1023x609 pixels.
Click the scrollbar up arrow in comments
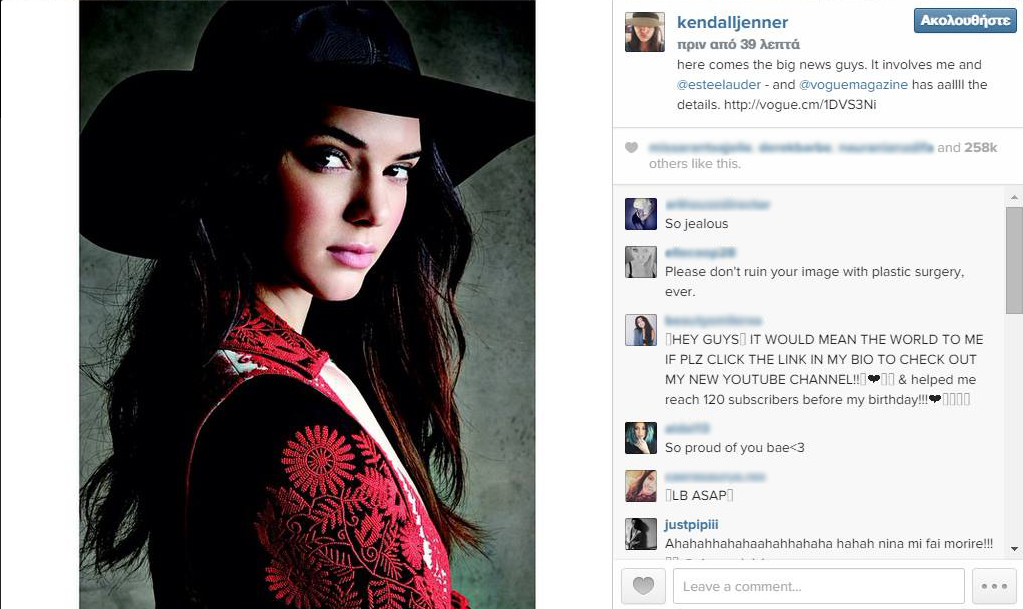[1014, 197]
